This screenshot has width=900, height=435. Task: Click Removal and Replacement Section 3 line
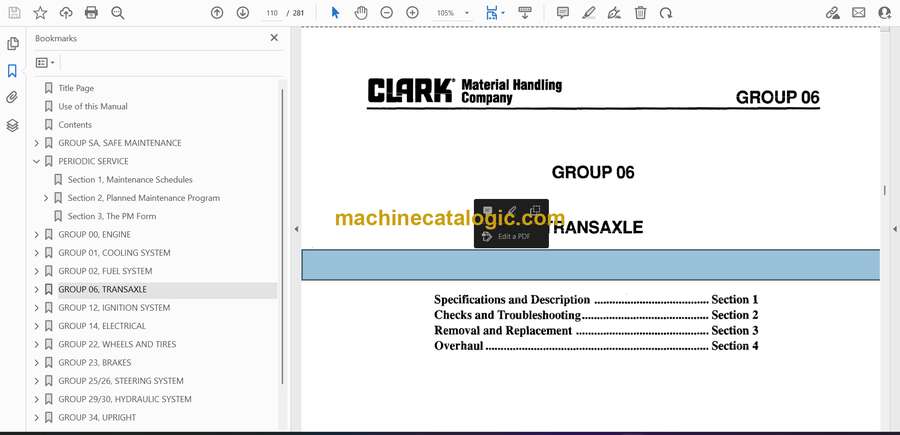coord(596,331)
